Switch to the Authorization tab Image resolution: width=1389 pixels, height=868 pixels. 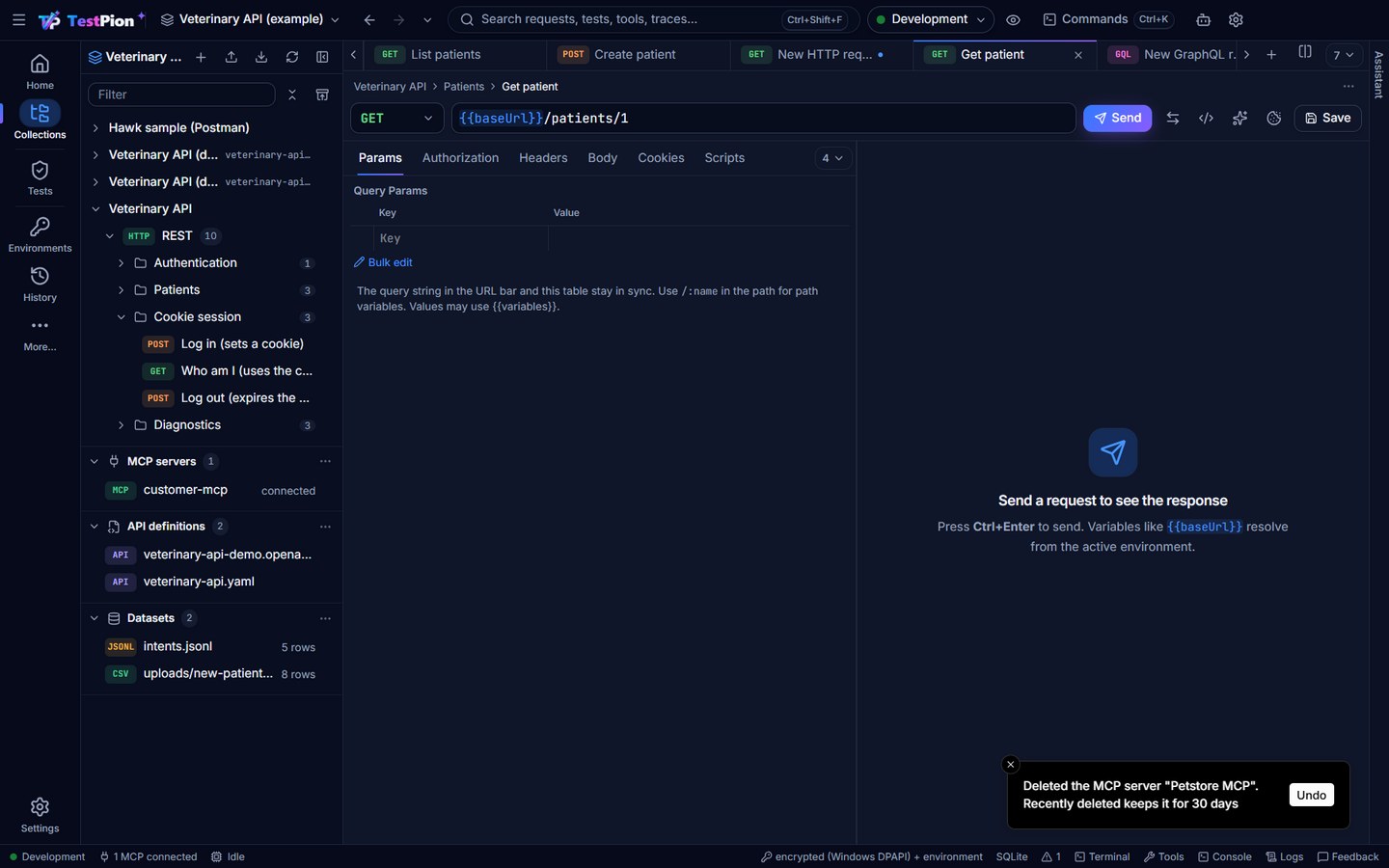[x=460, y=158]
